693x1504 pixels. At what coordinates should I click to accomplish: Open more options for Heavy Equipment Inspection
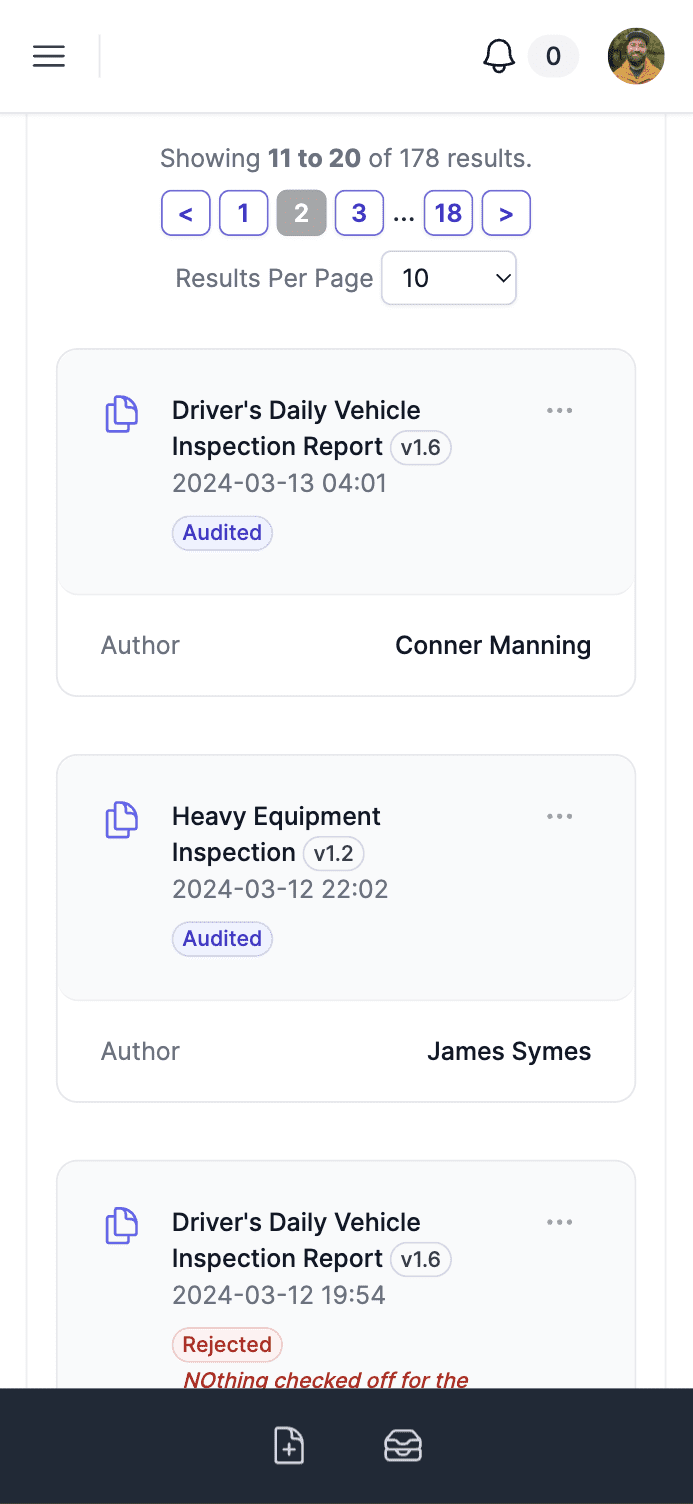(559, 817)
